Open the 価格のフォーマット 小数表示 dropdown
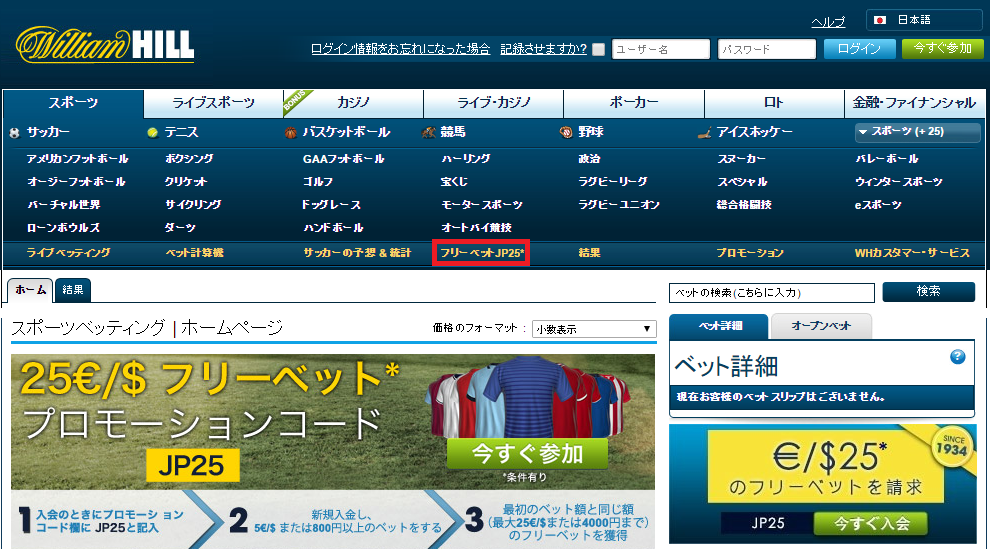The height and width of the screenshot is (549, 990). pos(594,329)
